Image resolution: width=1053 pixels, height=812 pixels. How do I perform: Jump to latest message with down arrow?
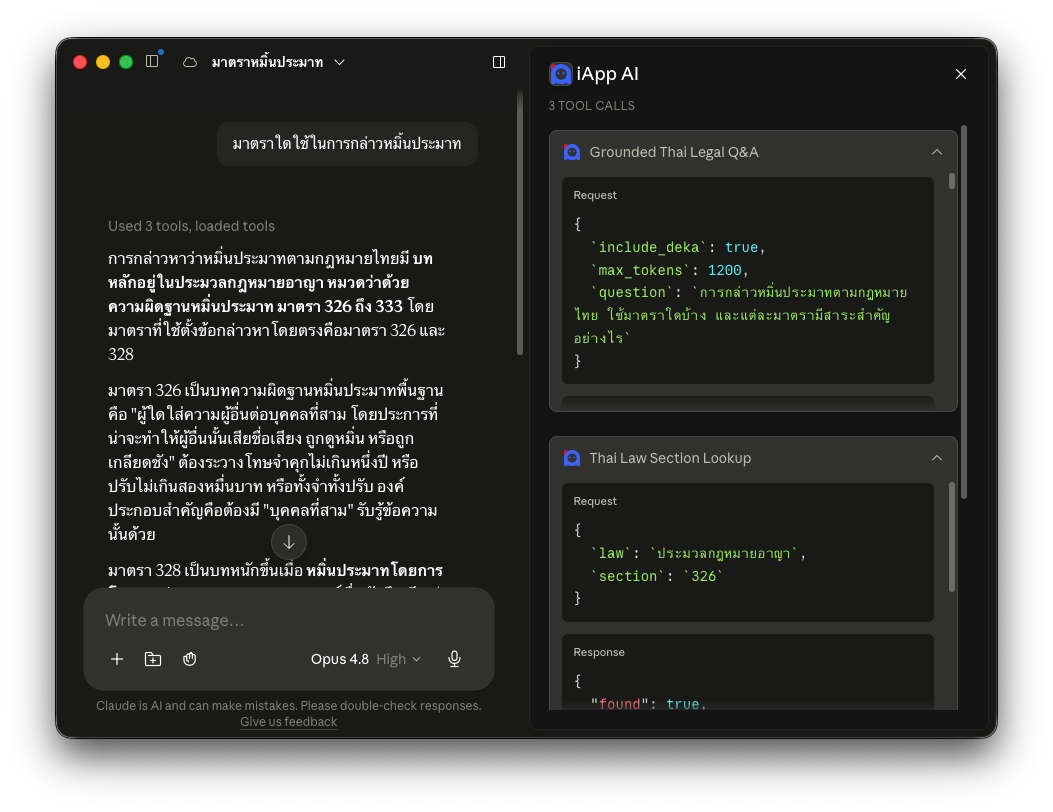click(x=289, y=542)
